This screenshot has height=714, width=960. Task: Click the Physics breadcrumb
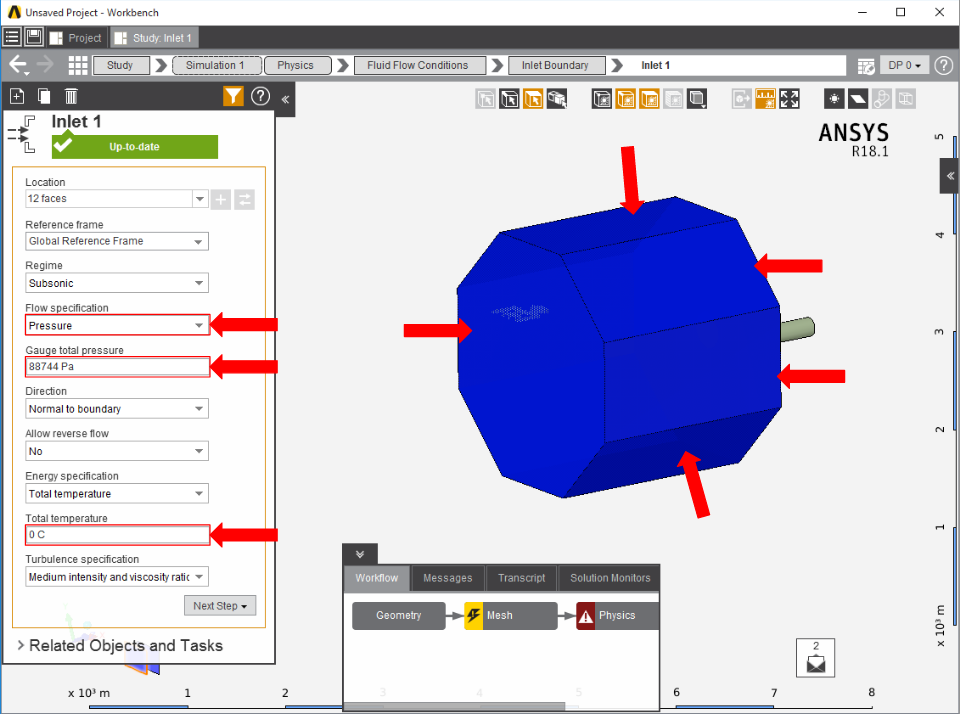(298, 65)
